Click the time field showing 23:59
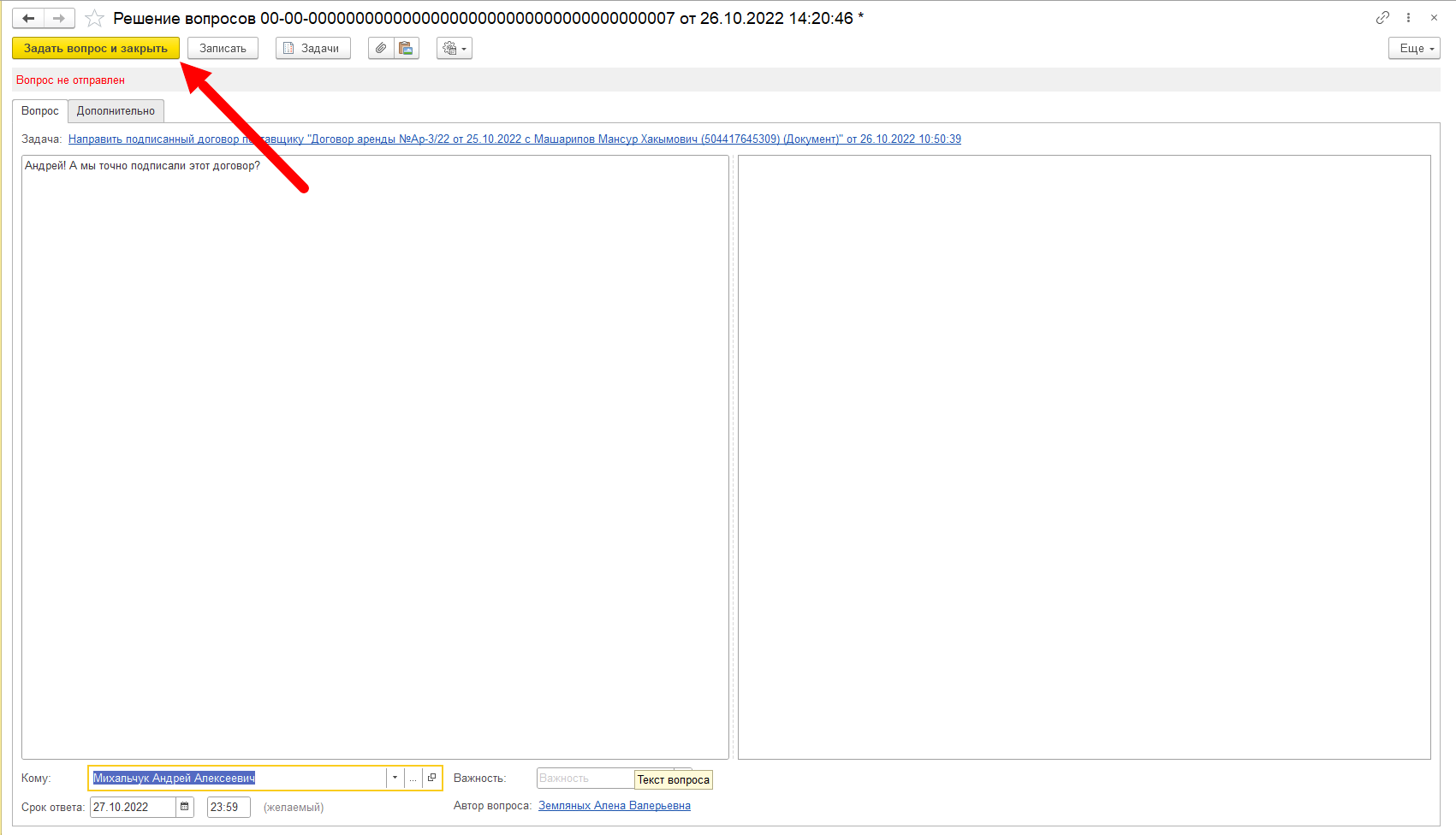The height and width of the screenshot is (835, 1456). 229,807
